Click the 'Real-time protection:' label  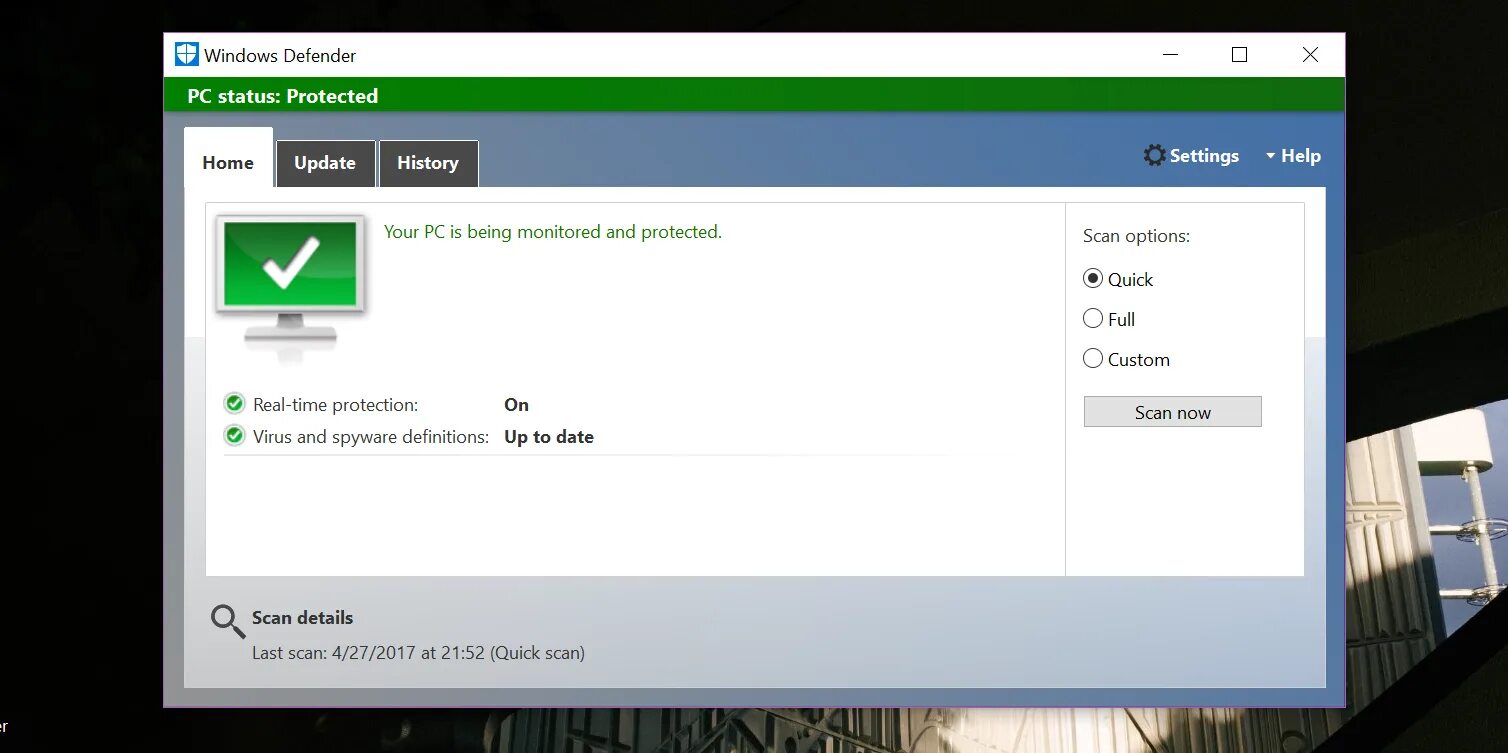[335, 405]
